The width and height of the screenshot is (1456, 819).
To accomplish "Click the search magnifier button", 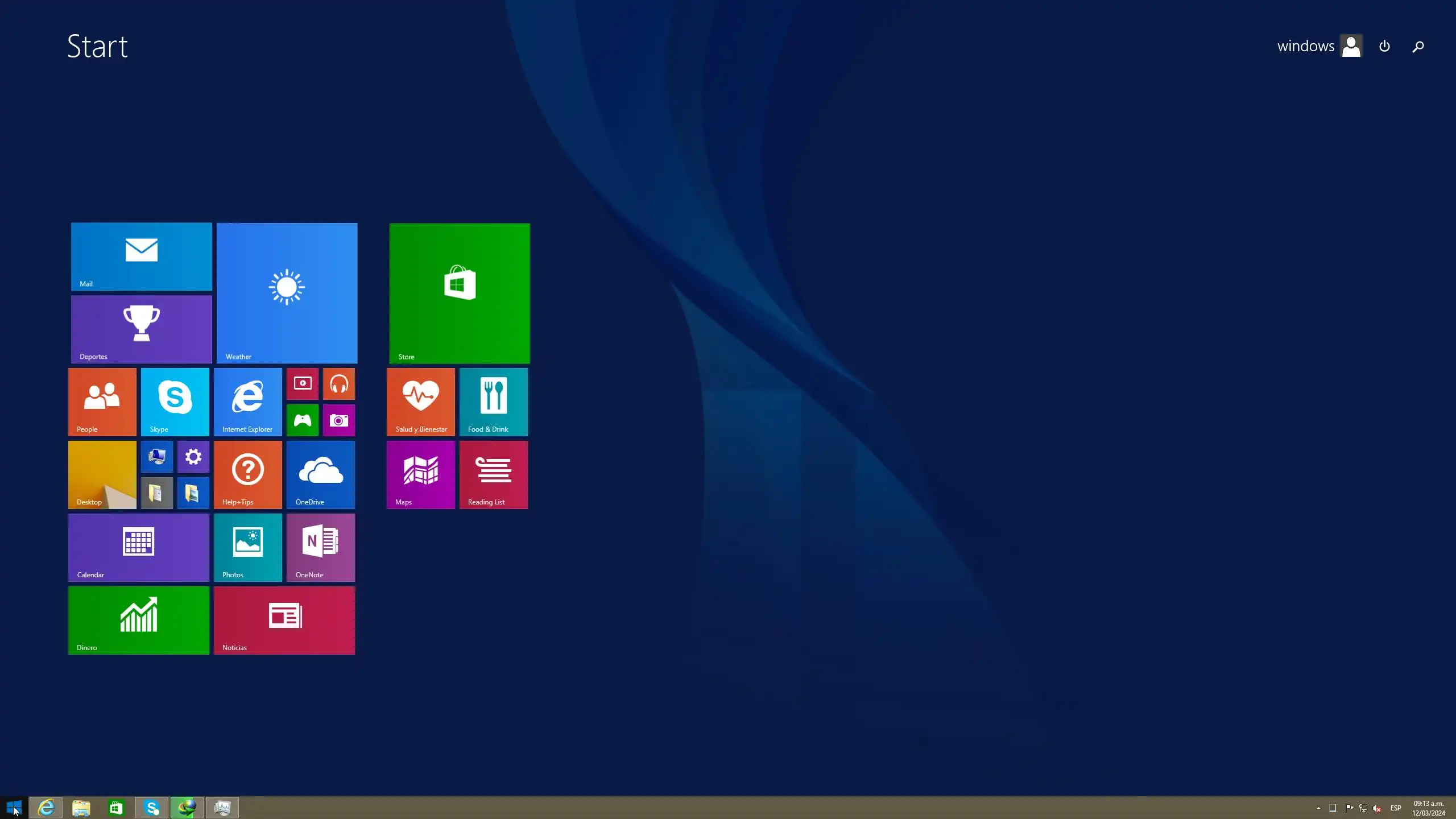I will point(1418,46).
